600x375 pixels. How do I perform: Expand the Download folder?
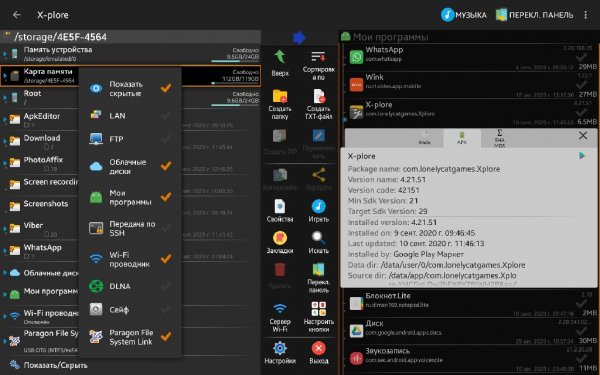tap(4, 141)
